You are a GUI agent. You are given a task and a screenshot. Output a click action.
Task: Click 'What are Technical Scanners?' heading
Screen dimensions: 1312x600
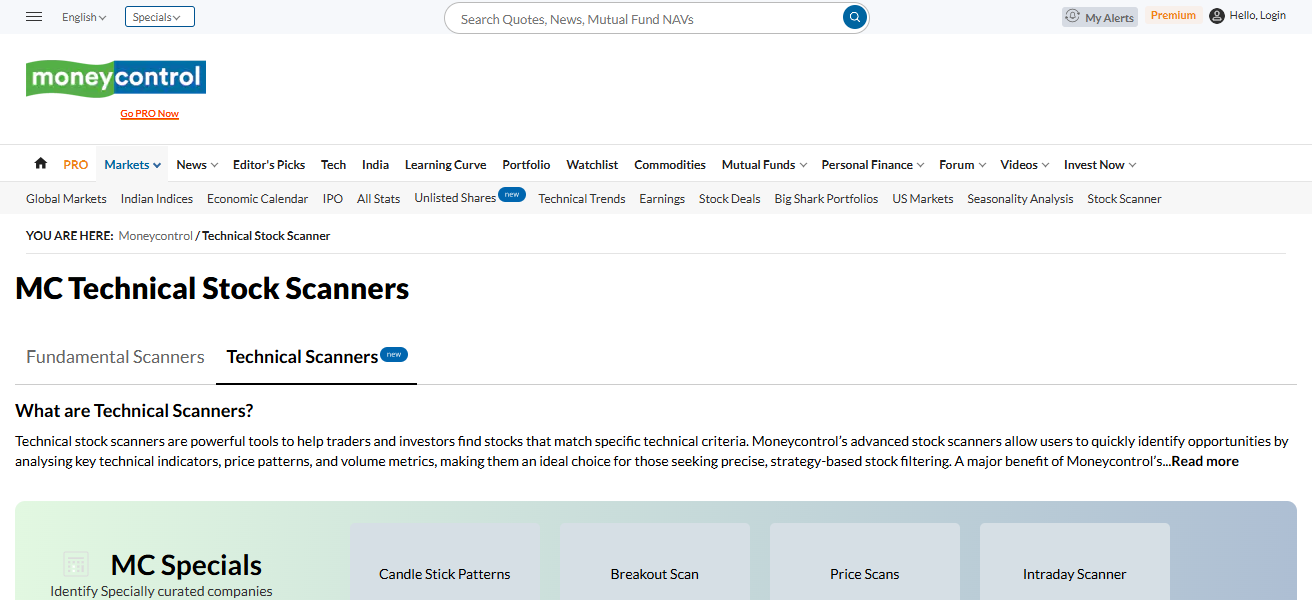134,411
